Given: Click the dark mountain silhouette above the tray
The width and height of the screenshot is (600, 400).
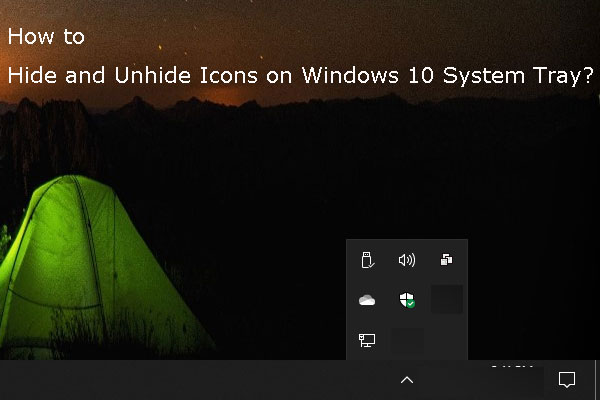Looking at the screenshot, I should pyautogui.click(x=420, y=180).
